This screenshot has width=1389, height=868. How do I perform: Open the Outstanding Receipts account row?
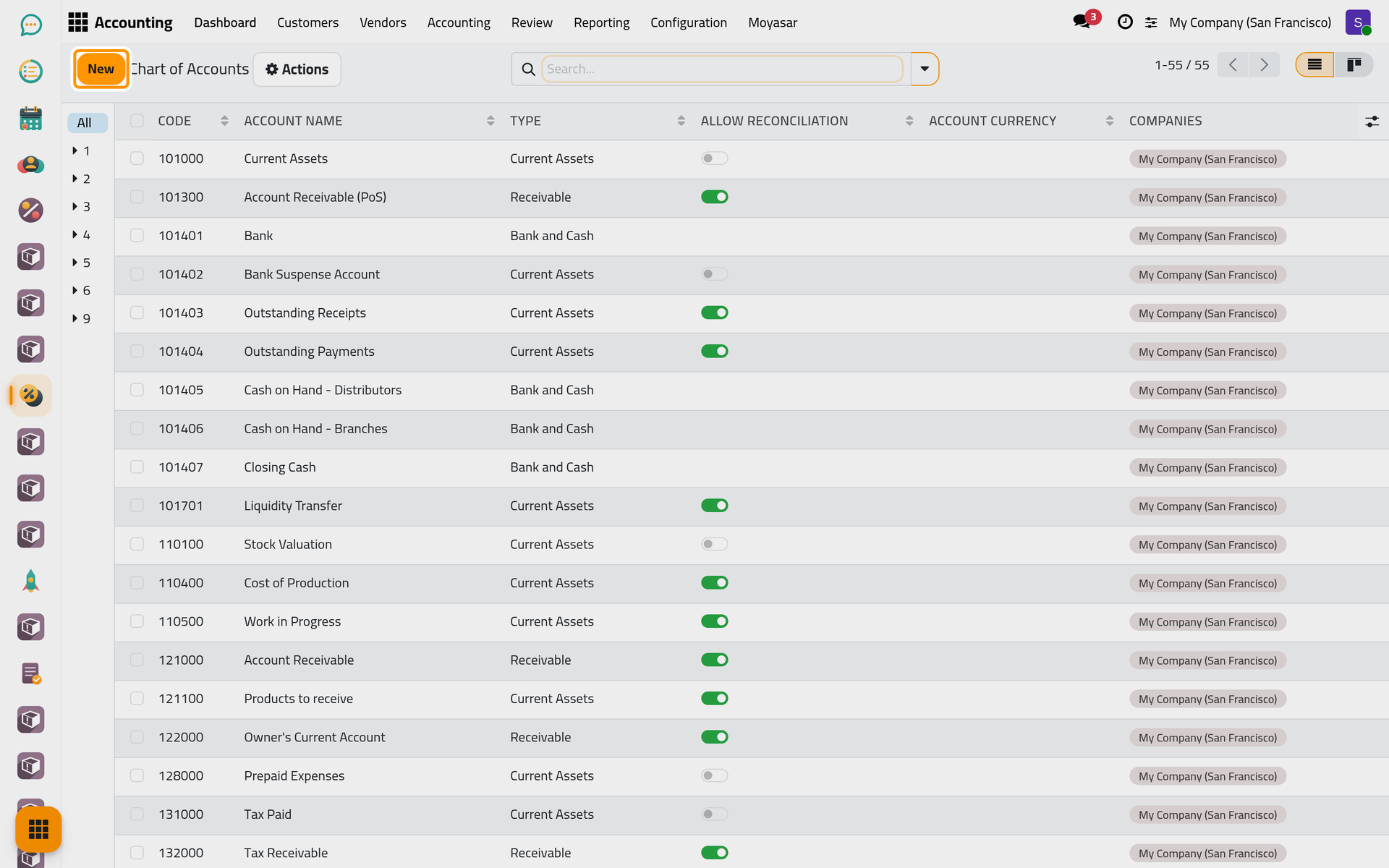click(x=751, y=313)
